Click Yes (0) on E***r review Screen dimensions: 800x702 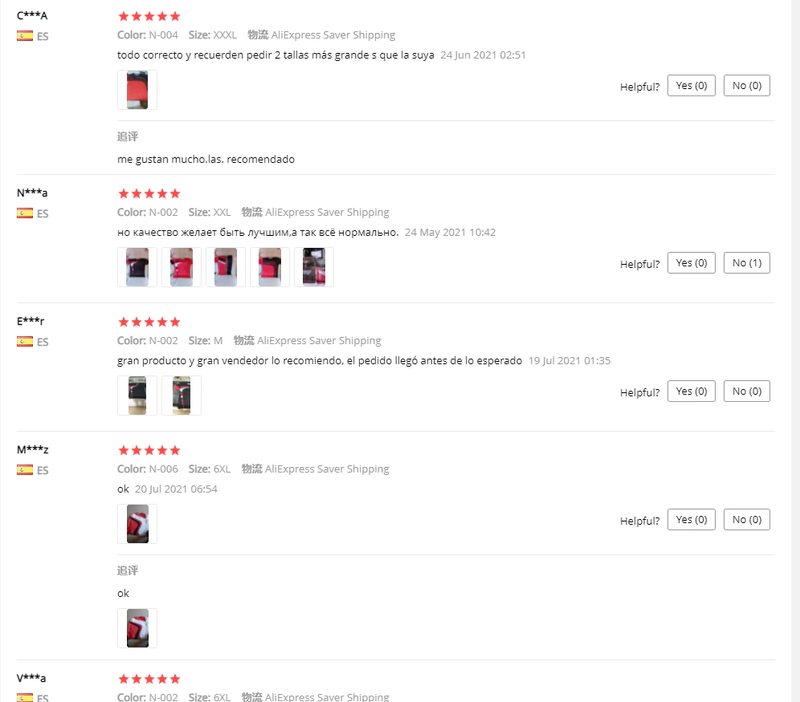pos(691,391)
